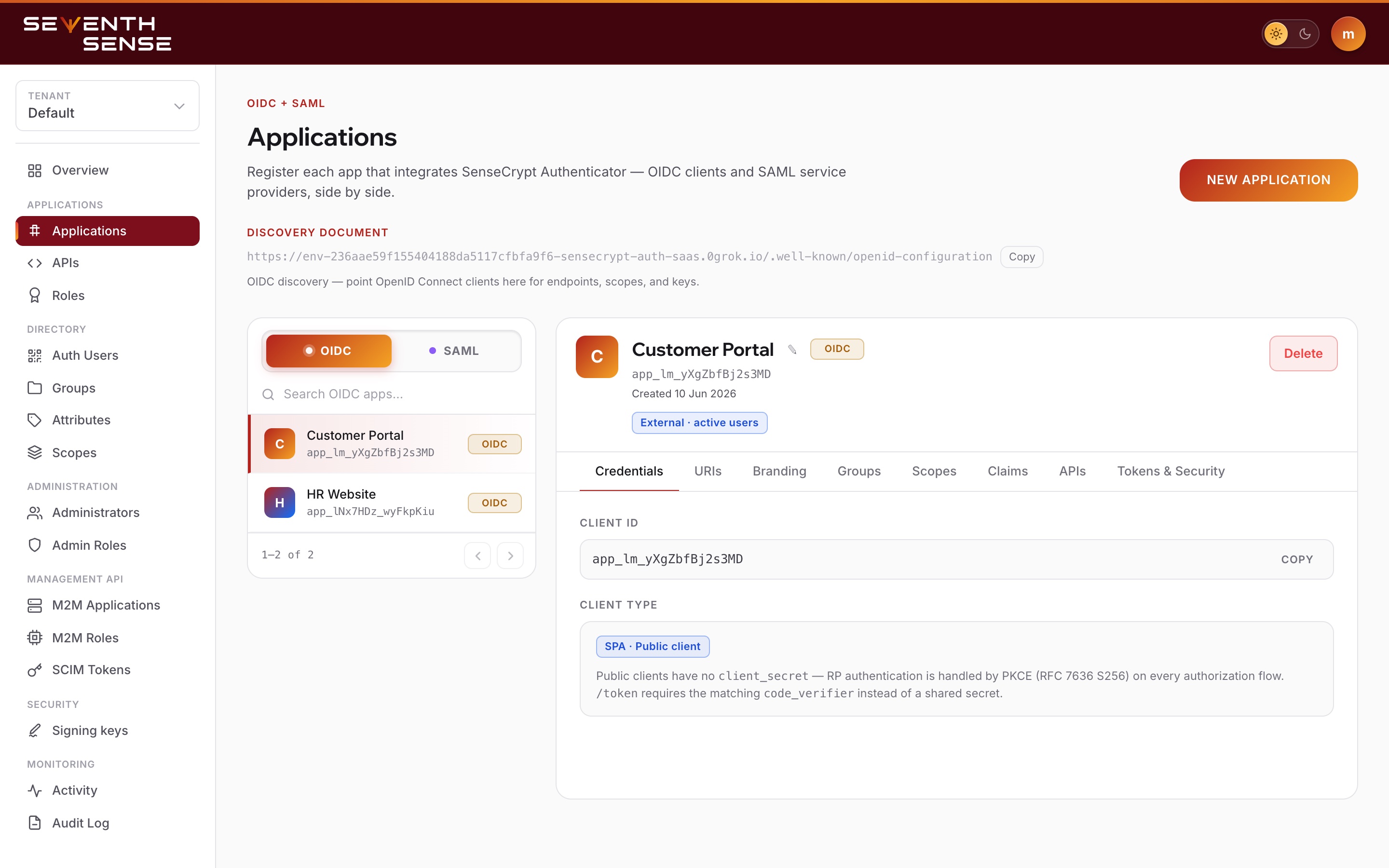Viewport: 1389px width, 868px height.
Task: Click the Activity pulse icon
Action: coord(34,790)
